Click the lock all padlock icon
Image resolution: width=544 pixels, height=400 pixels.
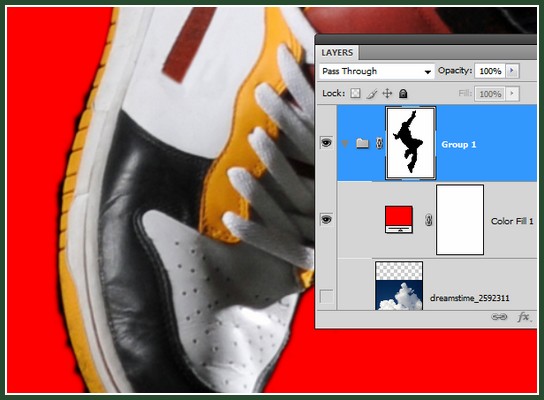pyautogui.click(x=403, y=93)
